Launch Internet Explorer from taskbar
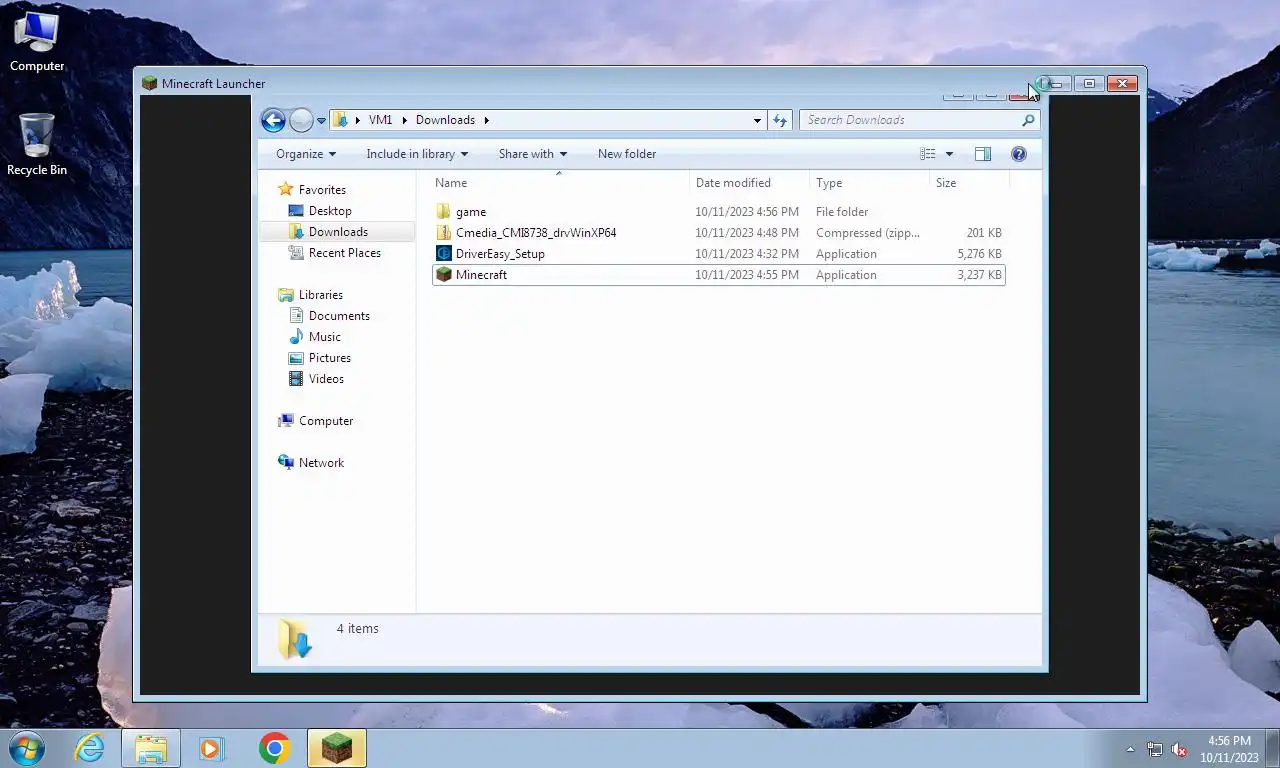 89,748
